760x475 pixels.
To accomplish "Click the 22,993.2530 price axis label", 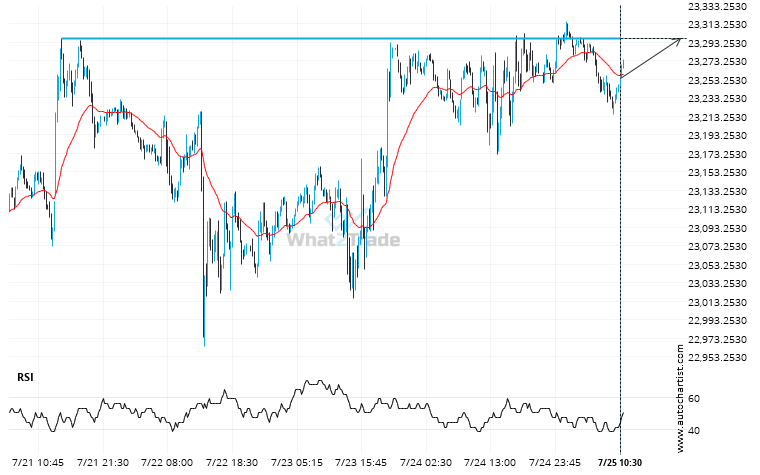I will [x=717, y=321].
